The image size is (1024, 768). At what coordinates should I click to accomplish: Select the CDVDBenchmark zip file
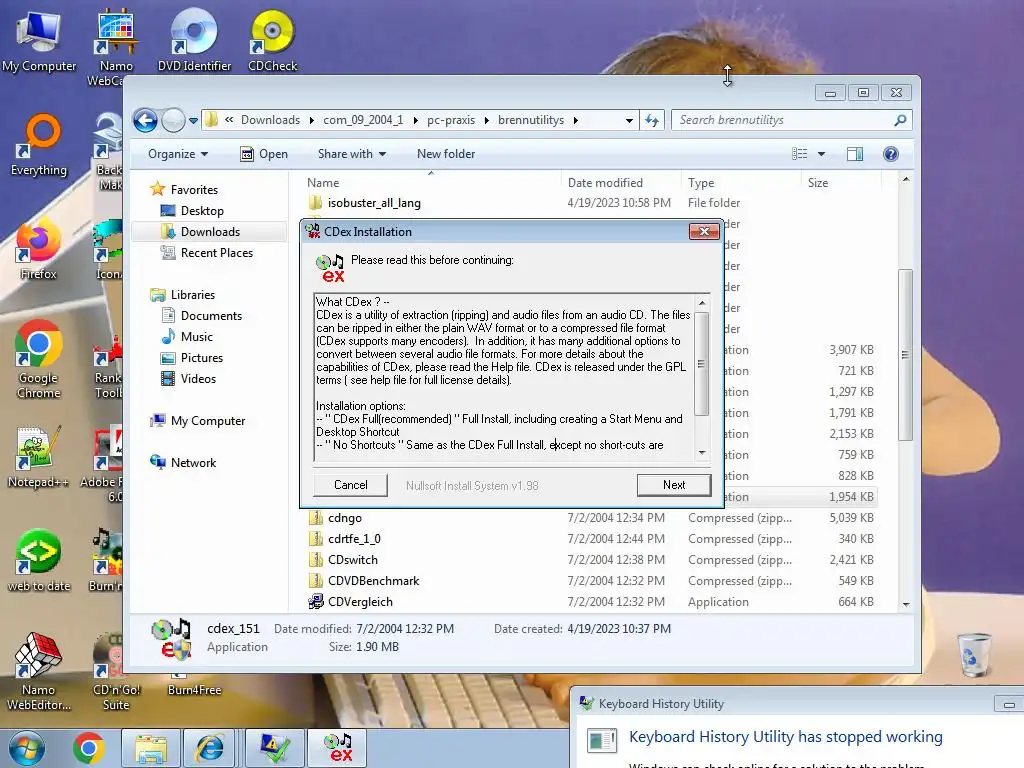click(x=374, y=581)
